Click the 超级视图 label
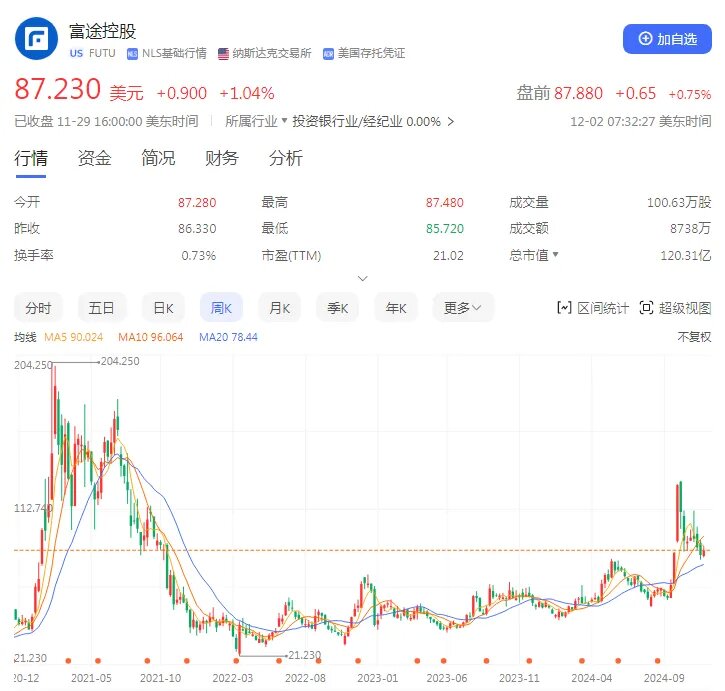Image resolution: width=725 pixels, height=691 pixels. click(685, 308)
